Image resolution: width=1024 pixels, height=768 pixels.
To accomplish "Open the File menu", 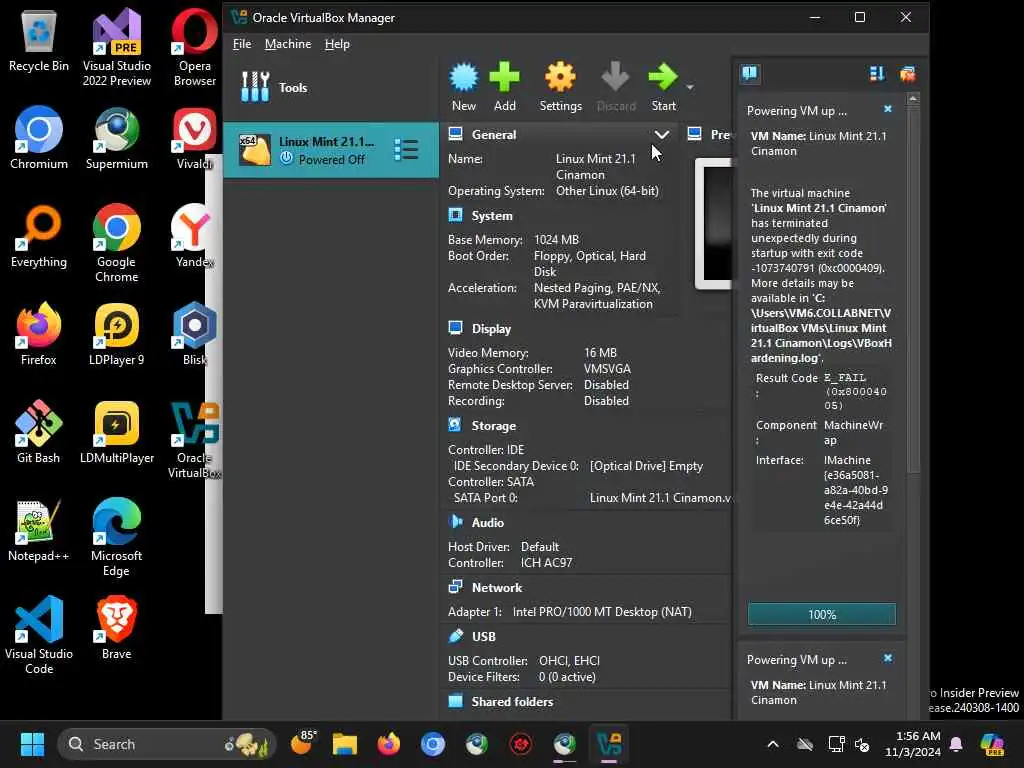I will tap(242, 44).
